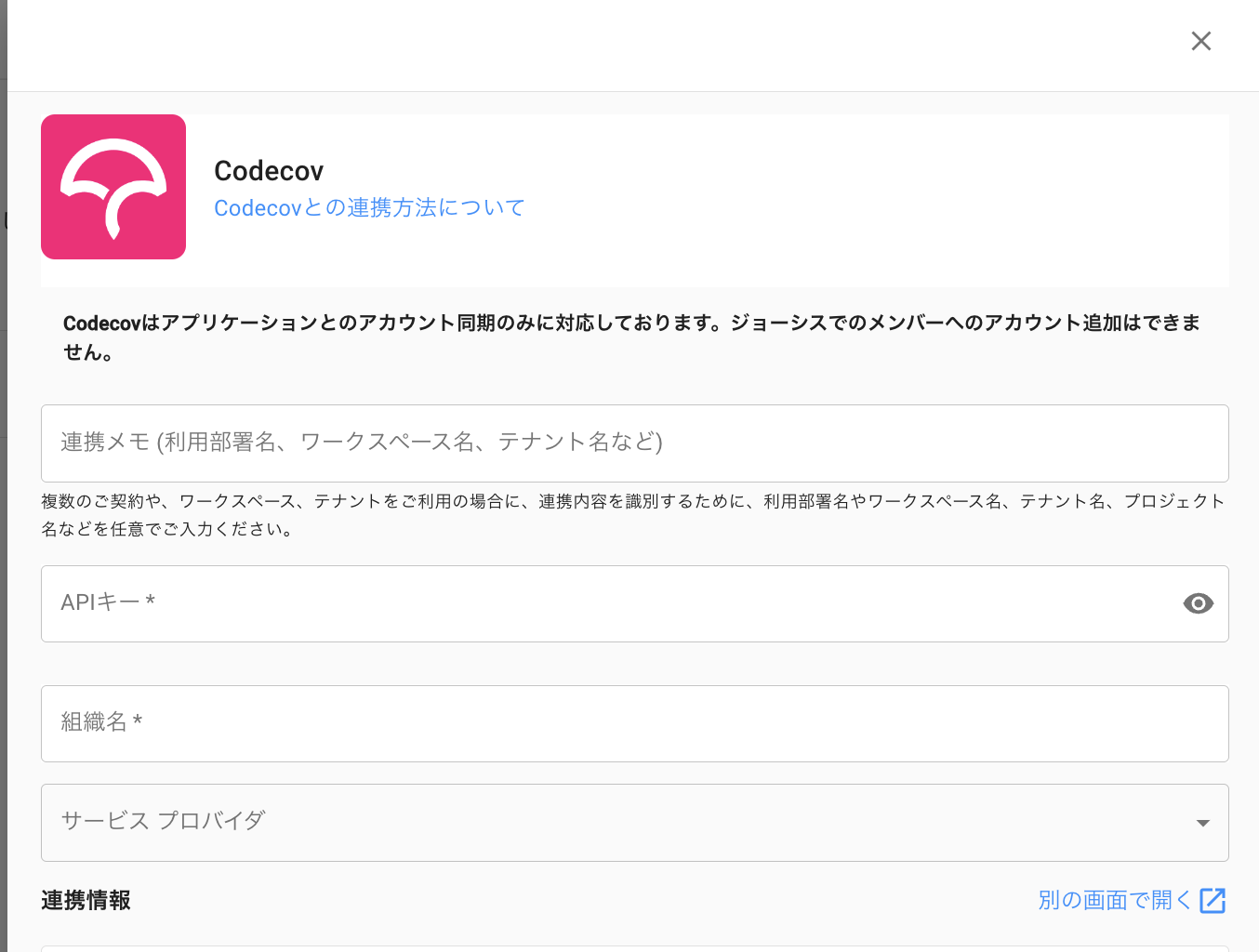1259x952 pixels.
Task: Click the empty dialog header bar
Action: [x=595, y=45]
